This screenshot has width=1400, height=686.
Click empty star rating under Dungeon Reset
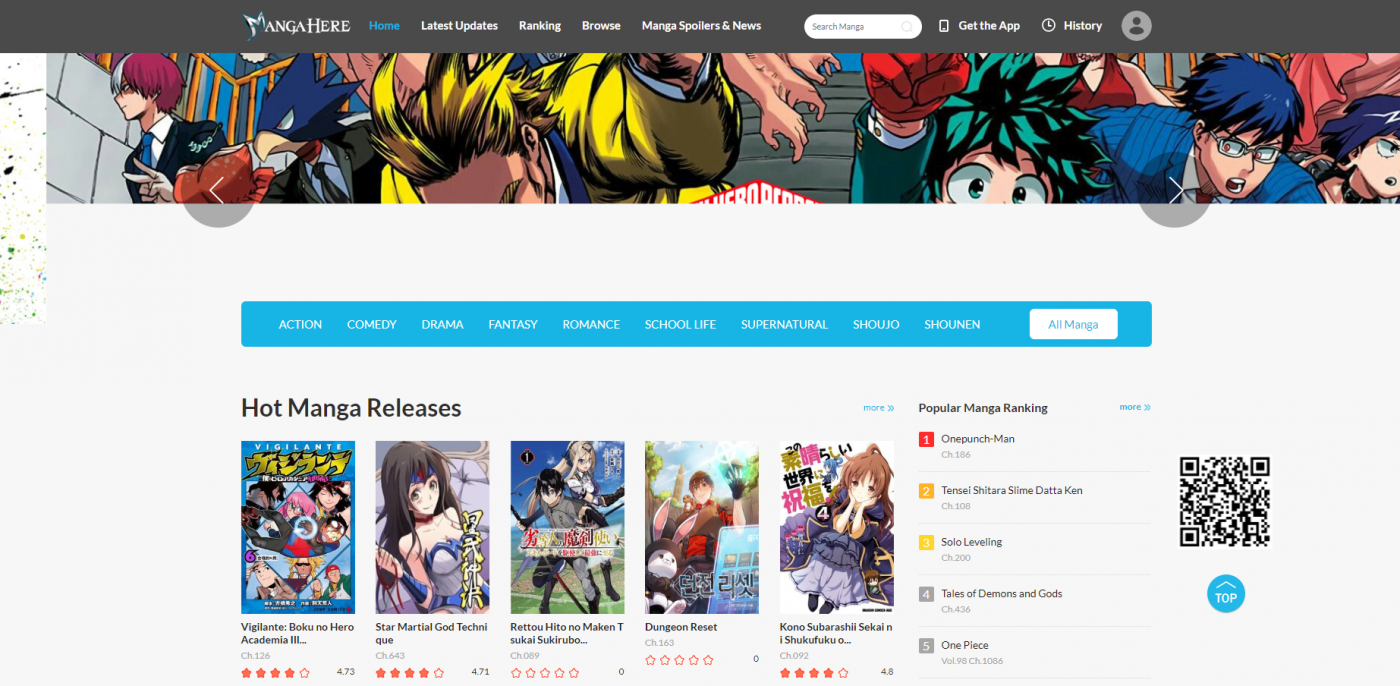680,660
